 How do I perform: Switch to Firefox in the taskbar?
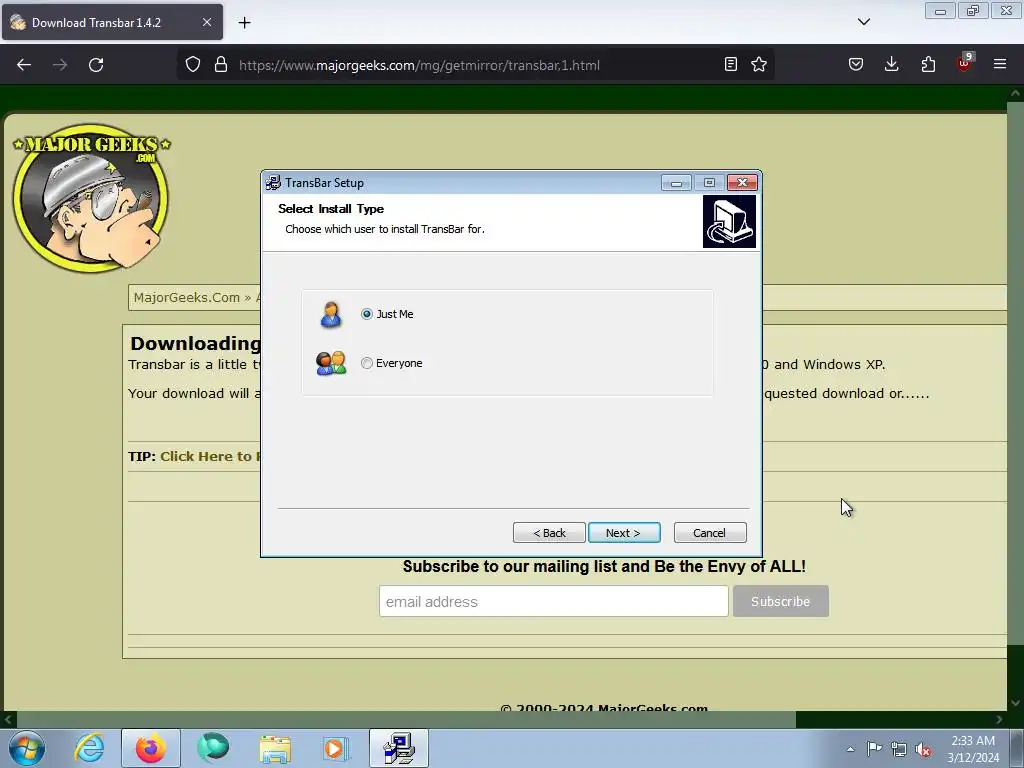coord(151,748)
